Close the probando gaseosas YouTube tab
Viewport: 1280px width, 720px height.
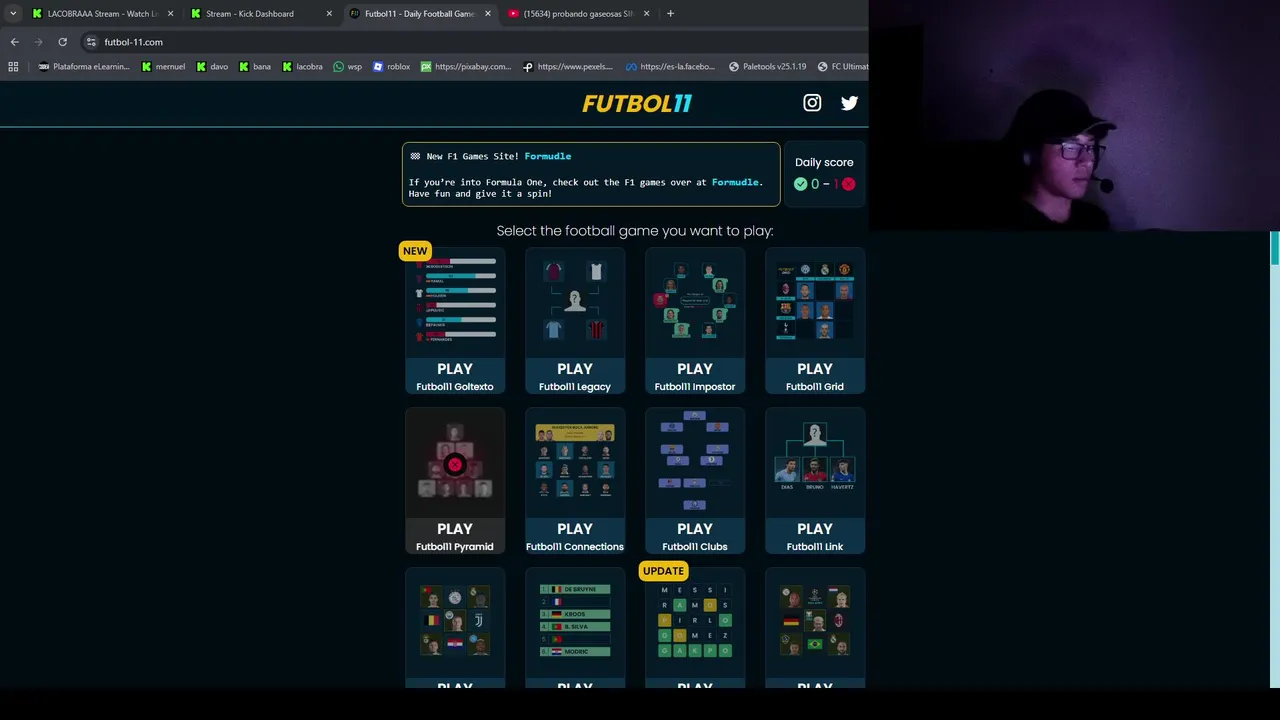[x=646, y=13]
